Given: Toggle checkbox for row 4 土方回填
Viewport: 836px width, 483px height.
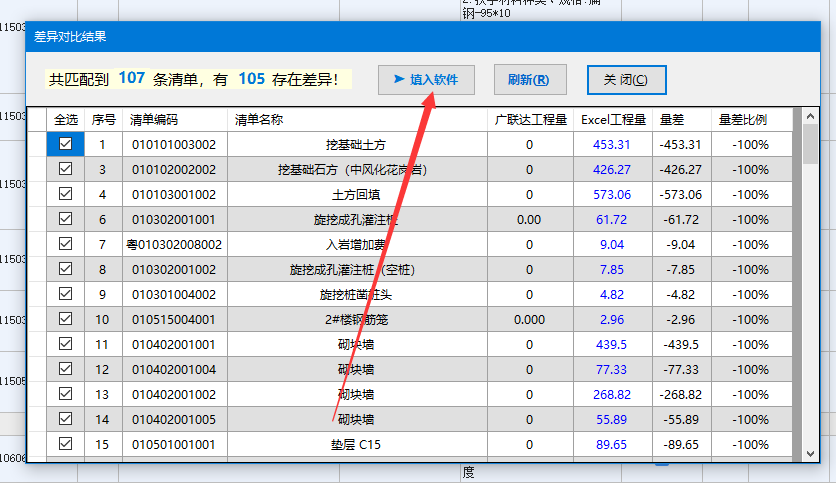Looking at the screenshot, I should pos(66,194).
